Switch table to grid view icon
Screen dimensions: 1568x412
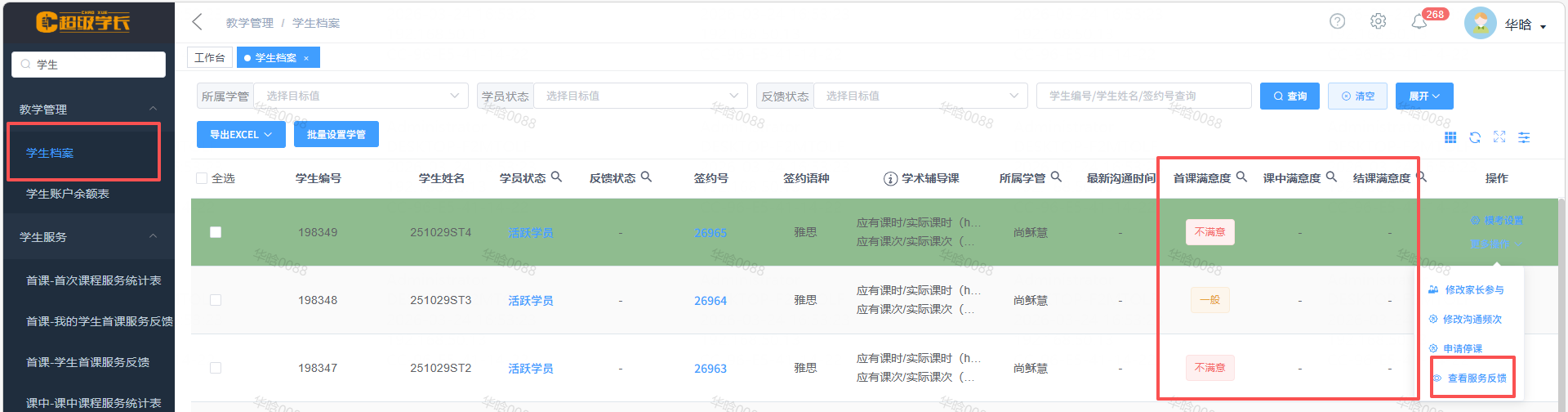(1450, 137)
